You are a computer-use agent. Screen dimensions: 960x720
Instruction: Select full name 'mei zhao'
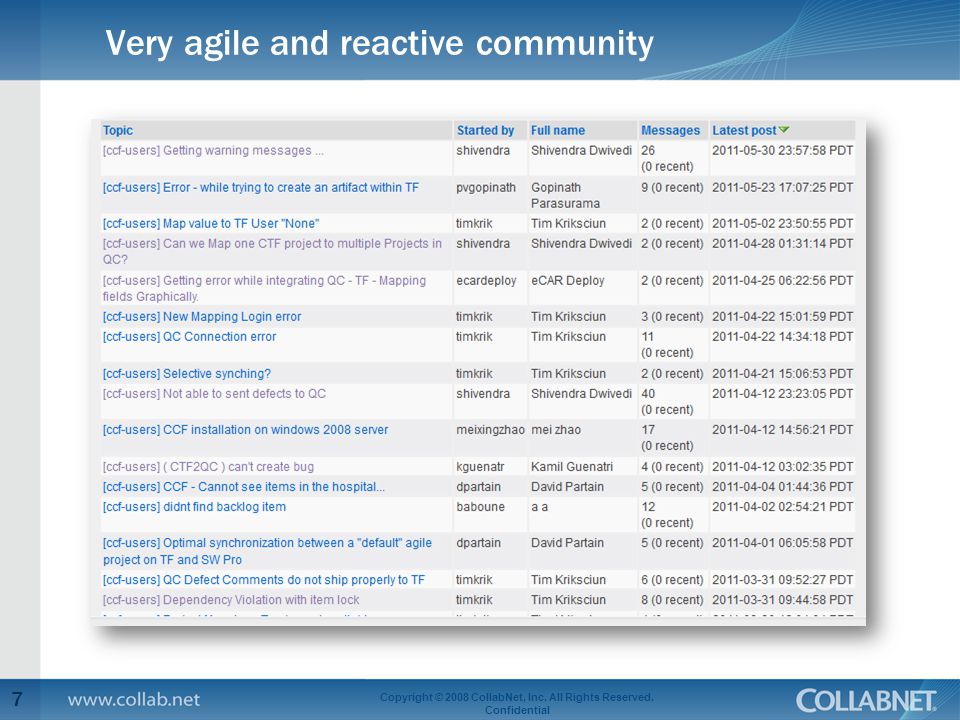(556, 430)
